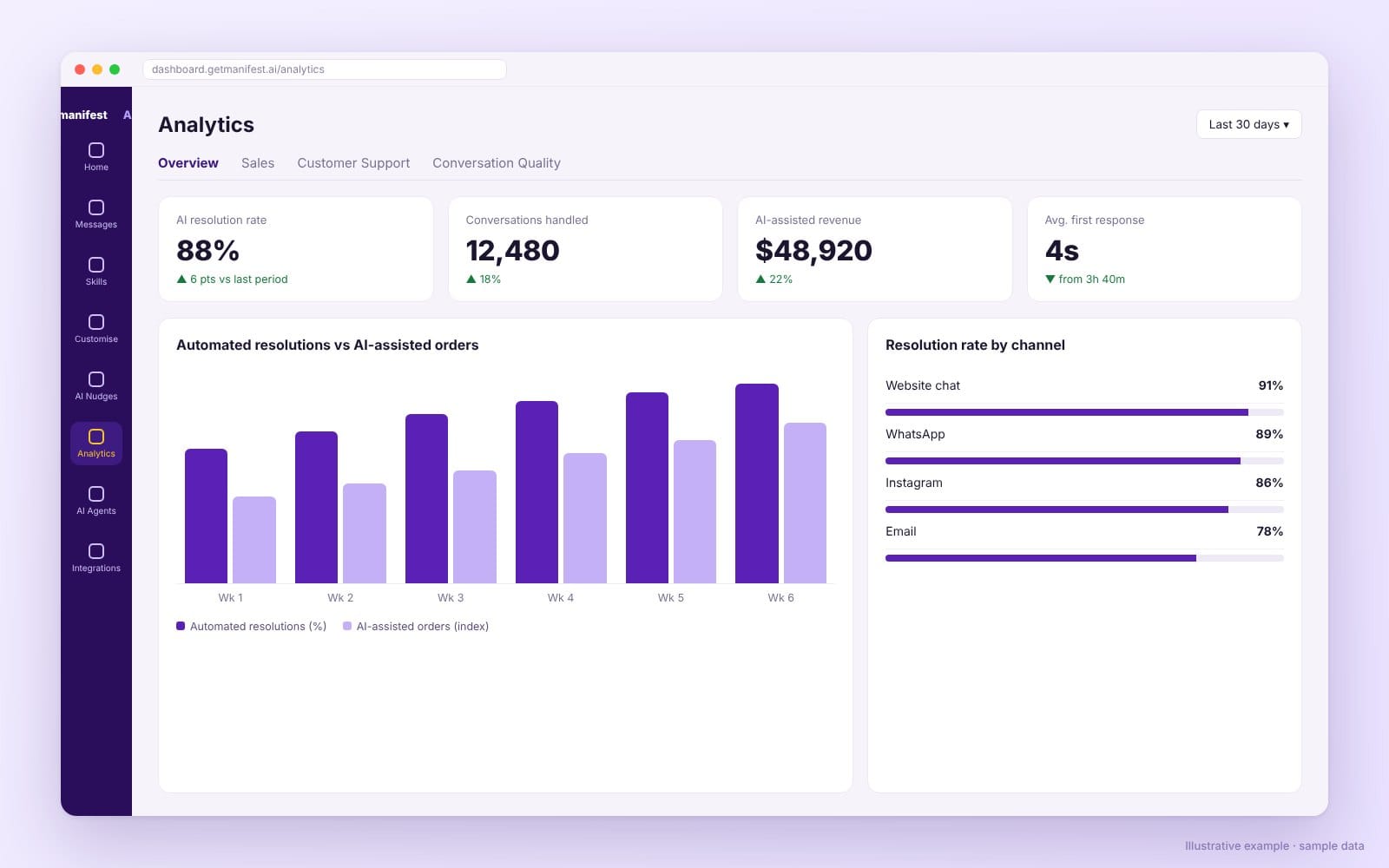The height and width of the screenshot is (868, 1389).
Task: Click the dark Wk 1 automated resolutions bar
Action: [x=206, y=516]
